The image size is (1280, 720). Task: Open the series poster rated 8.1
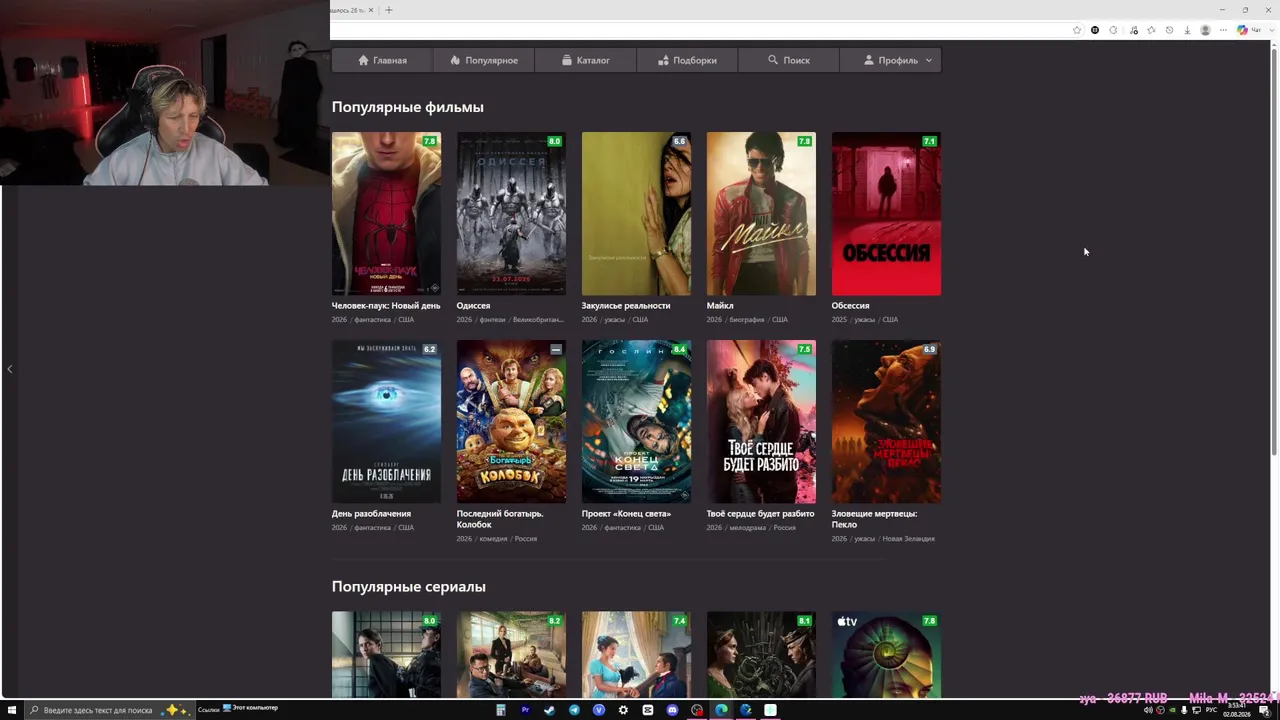pos(761,655)
